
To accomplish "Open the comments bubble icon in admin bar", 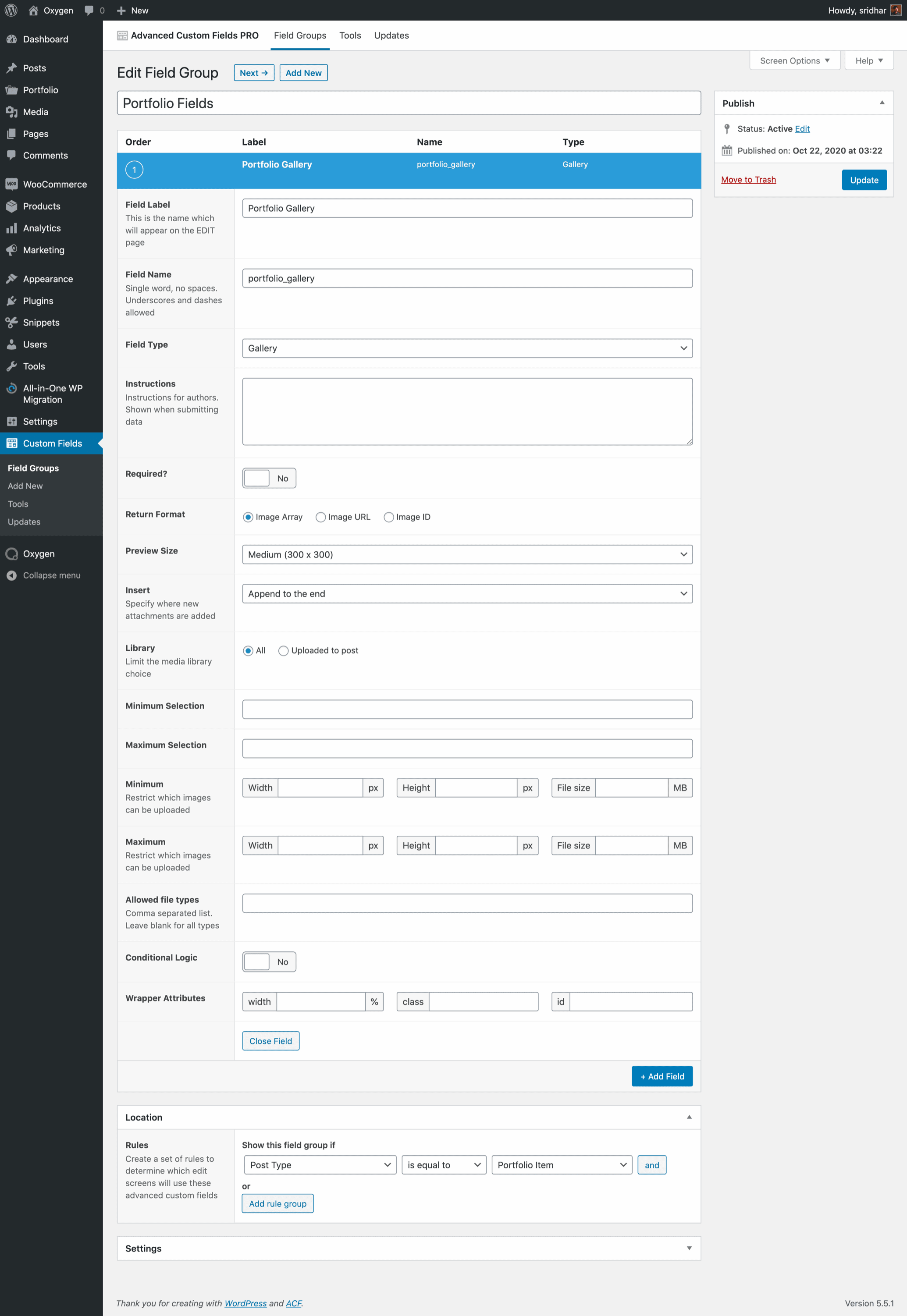I will point(89,10).
